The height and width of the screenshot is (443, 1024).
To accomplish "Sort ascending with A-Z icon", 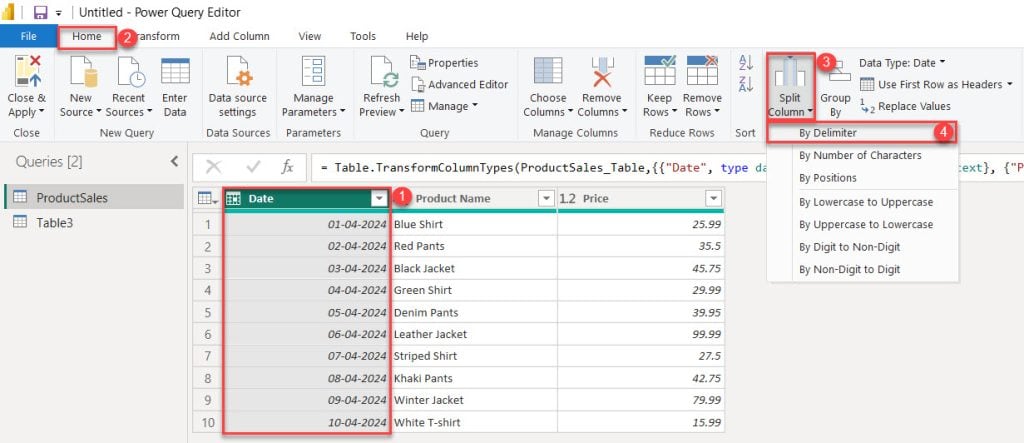I will 746,63.
